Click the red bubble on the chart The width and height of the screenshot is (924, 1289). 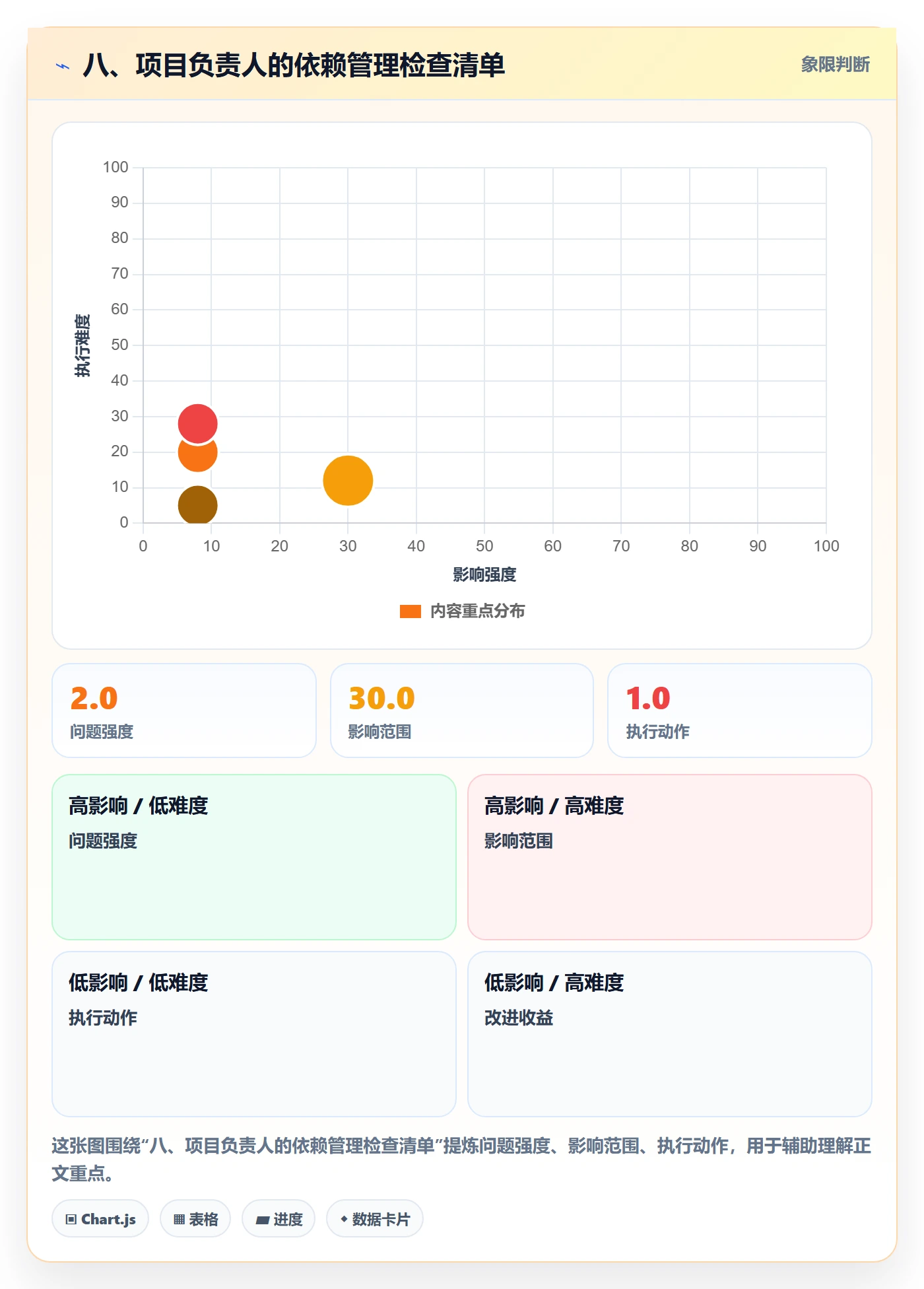pos(197,423)
